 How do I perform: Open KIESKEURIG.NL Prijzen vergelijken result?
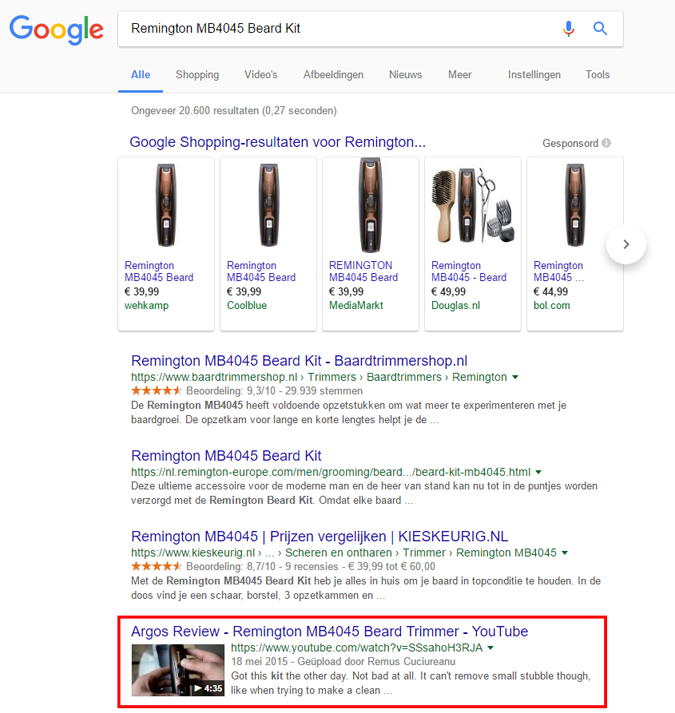[319, 537]
